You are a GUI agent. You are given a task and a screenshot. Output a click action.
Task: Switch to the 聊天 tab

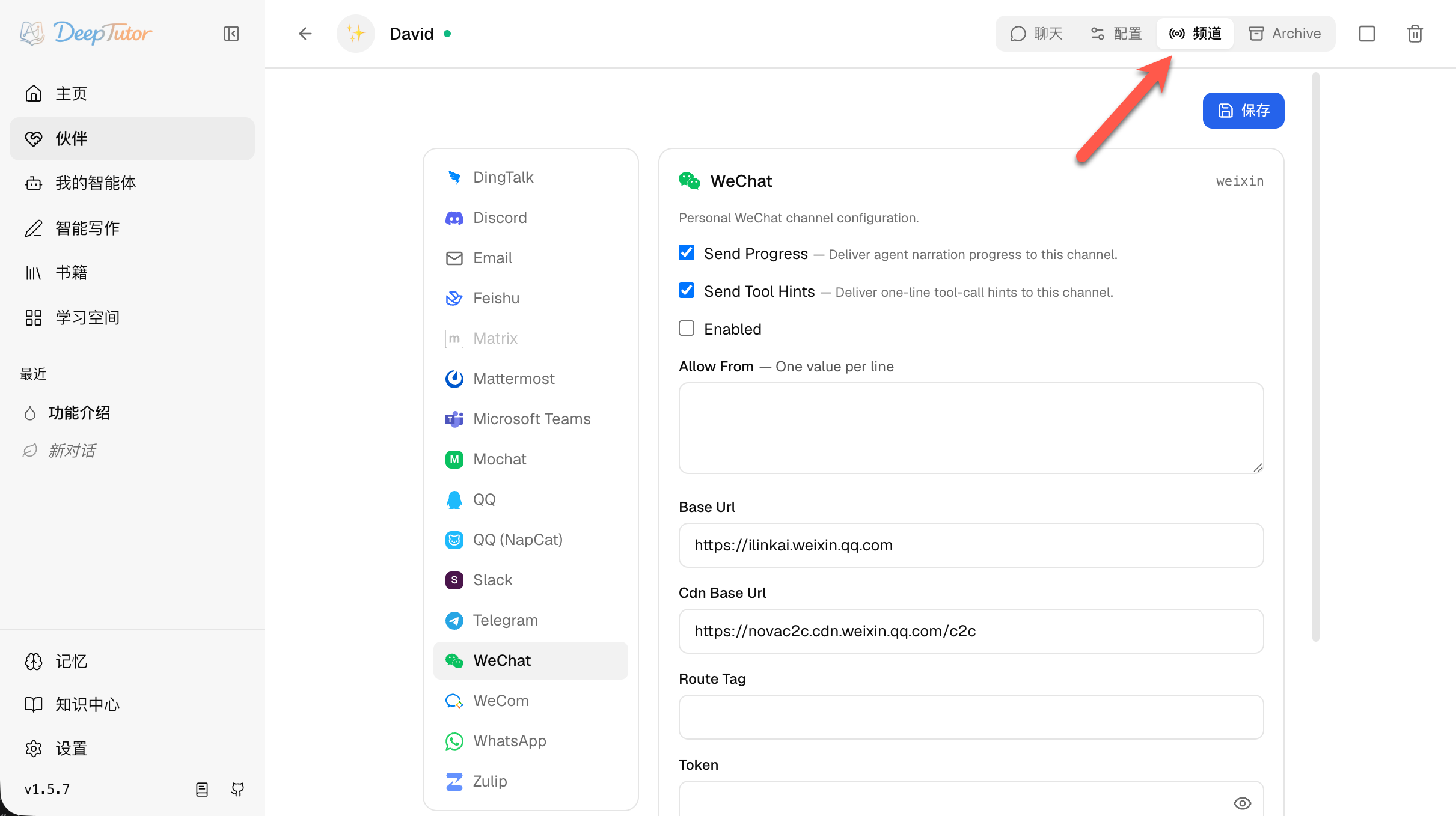pos(1036,34)
